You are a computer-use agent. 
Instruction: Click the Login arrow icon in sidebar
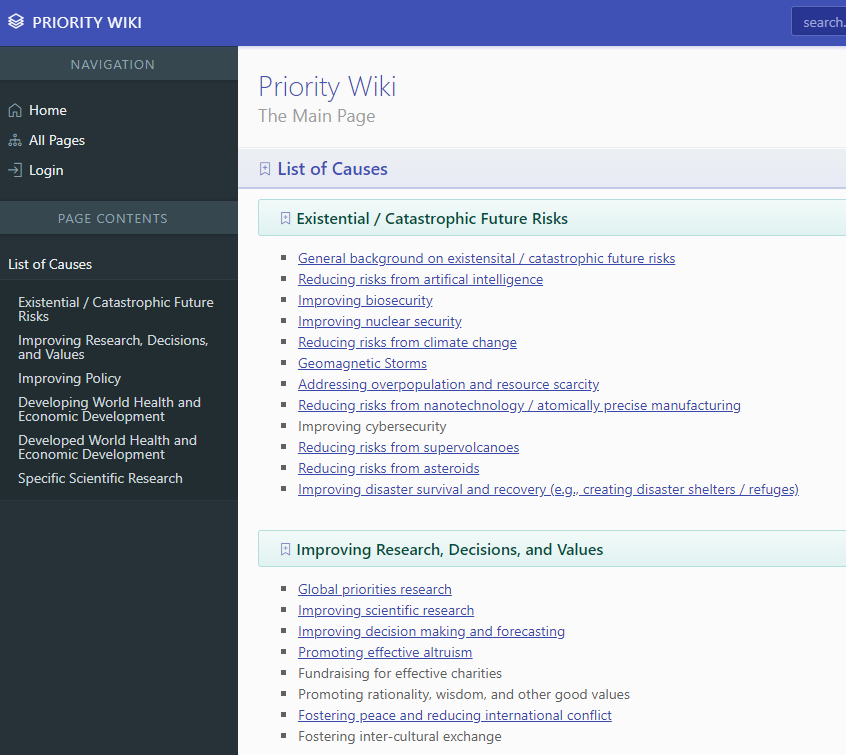click(x=15, y=171)
